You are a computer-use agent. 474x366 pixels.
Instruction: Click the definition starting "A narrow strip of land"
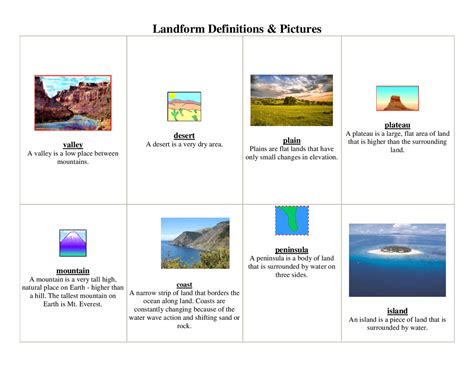point(184,309)
